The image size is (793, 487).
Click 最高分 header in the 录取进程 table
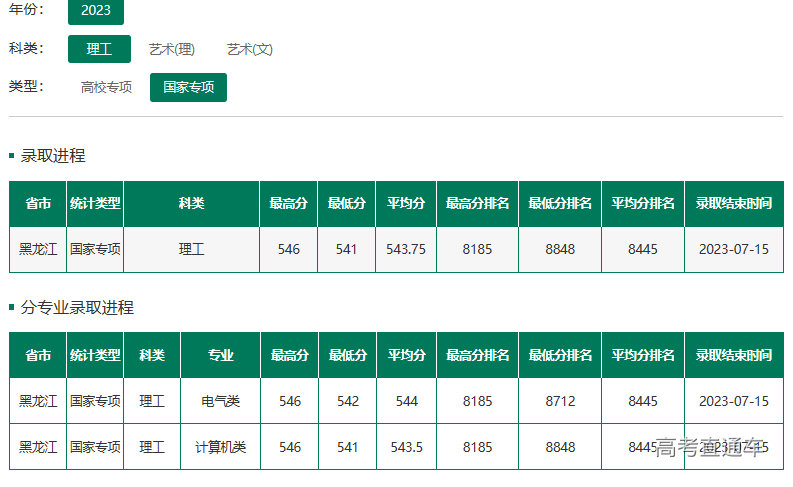pyautogui.click(x=289, y=203)
